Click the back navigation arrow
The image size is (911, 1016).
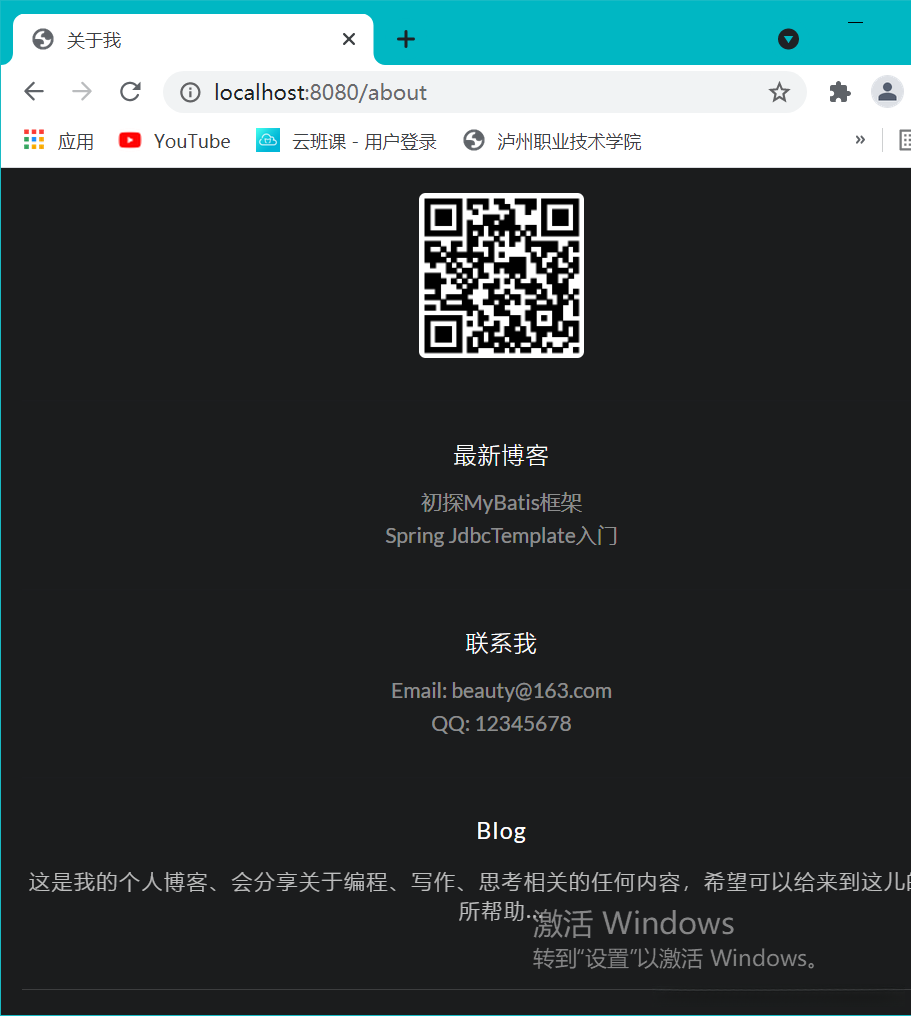[33, 91]
